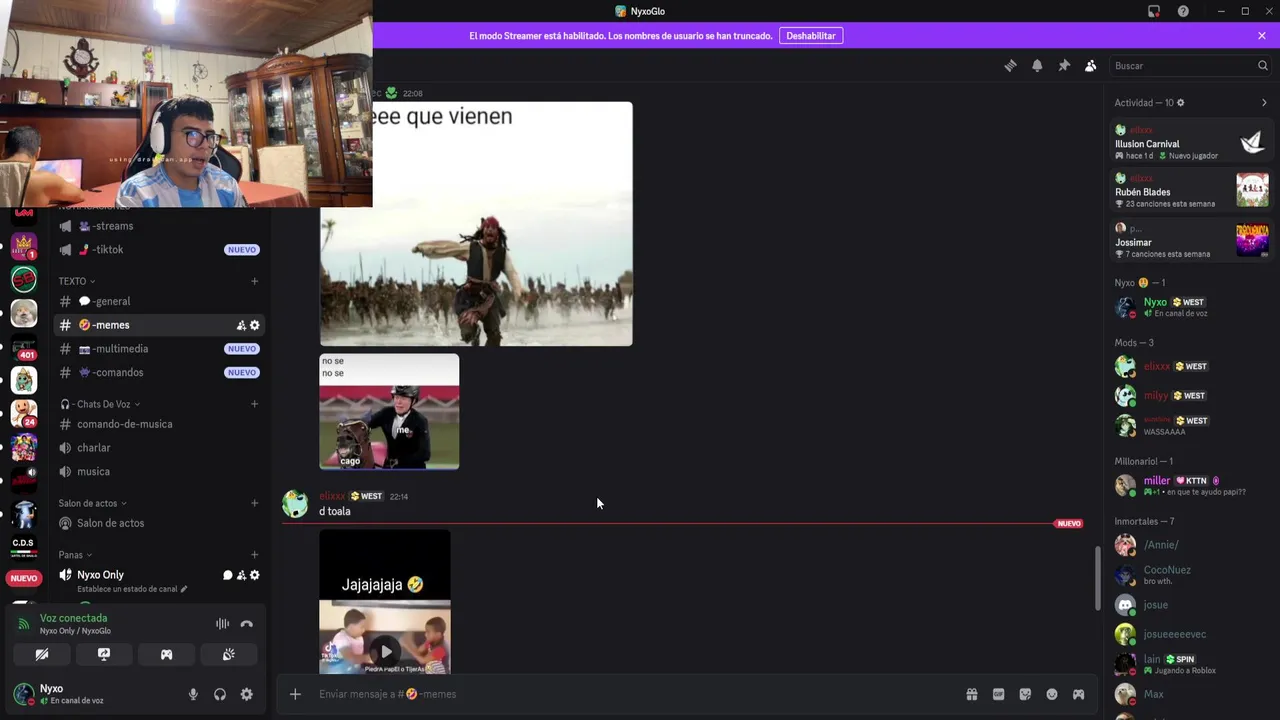1280x720 pixels.
Task: Play the Jajajajaja video
Action: click(385, 652)
